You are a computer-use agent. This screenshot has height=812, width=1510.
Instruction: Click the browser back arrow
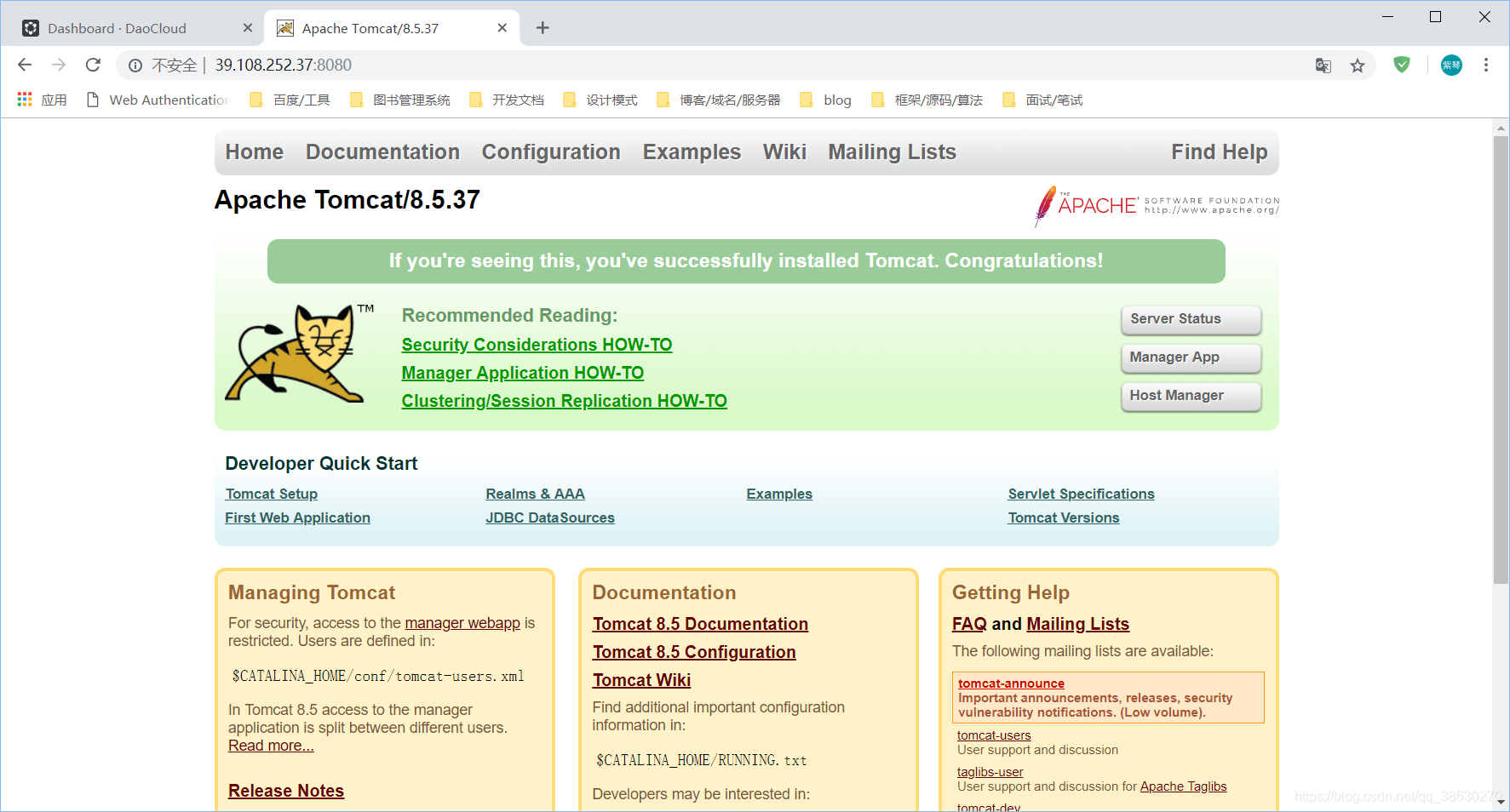coord(25,65)
